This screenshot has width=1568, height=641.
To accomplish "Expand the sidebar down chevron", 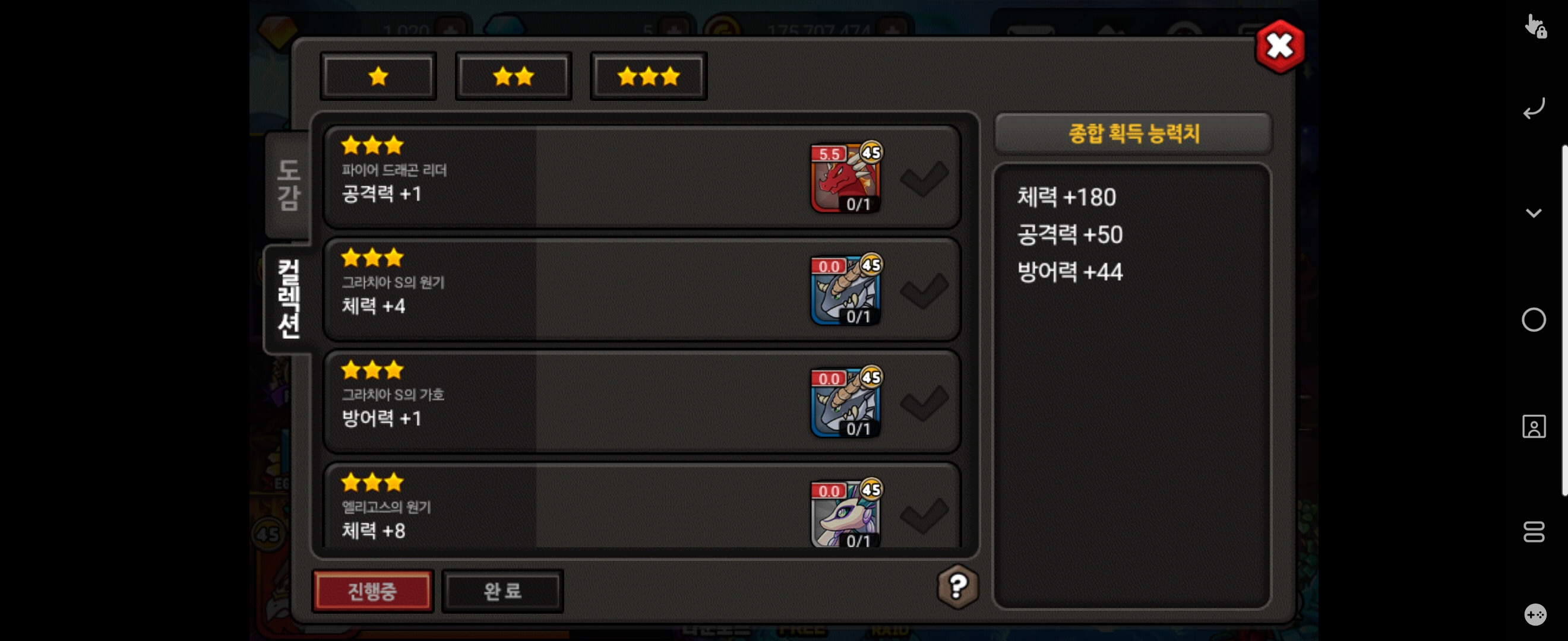I will (x=1534, y=213).
